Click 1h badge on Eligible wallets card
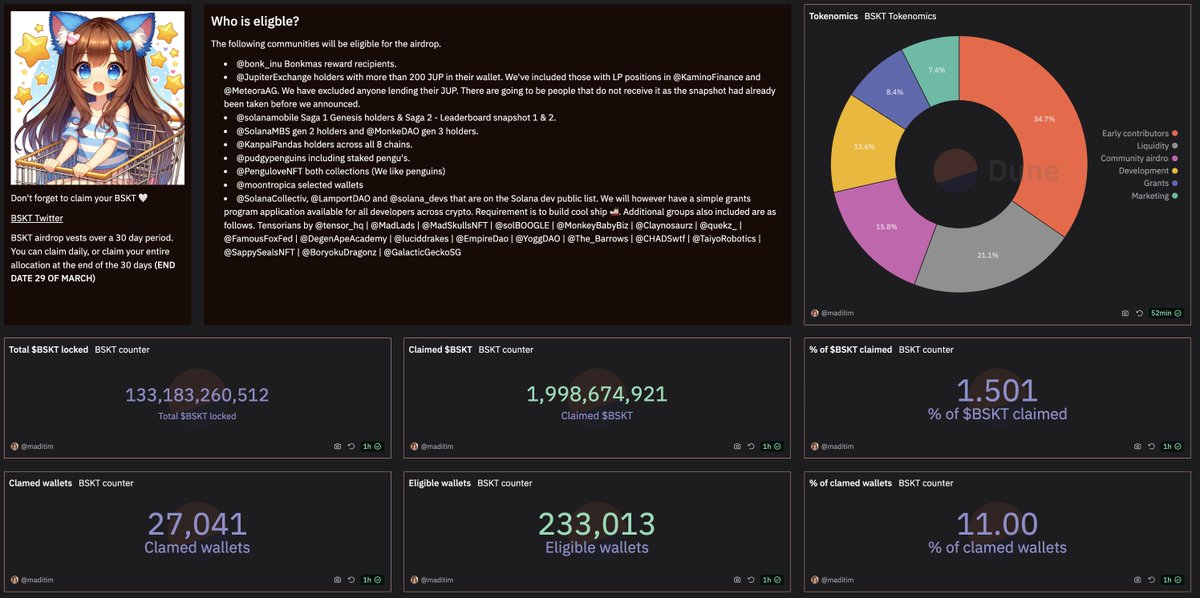1200x598 pixels. coord(772,579)
